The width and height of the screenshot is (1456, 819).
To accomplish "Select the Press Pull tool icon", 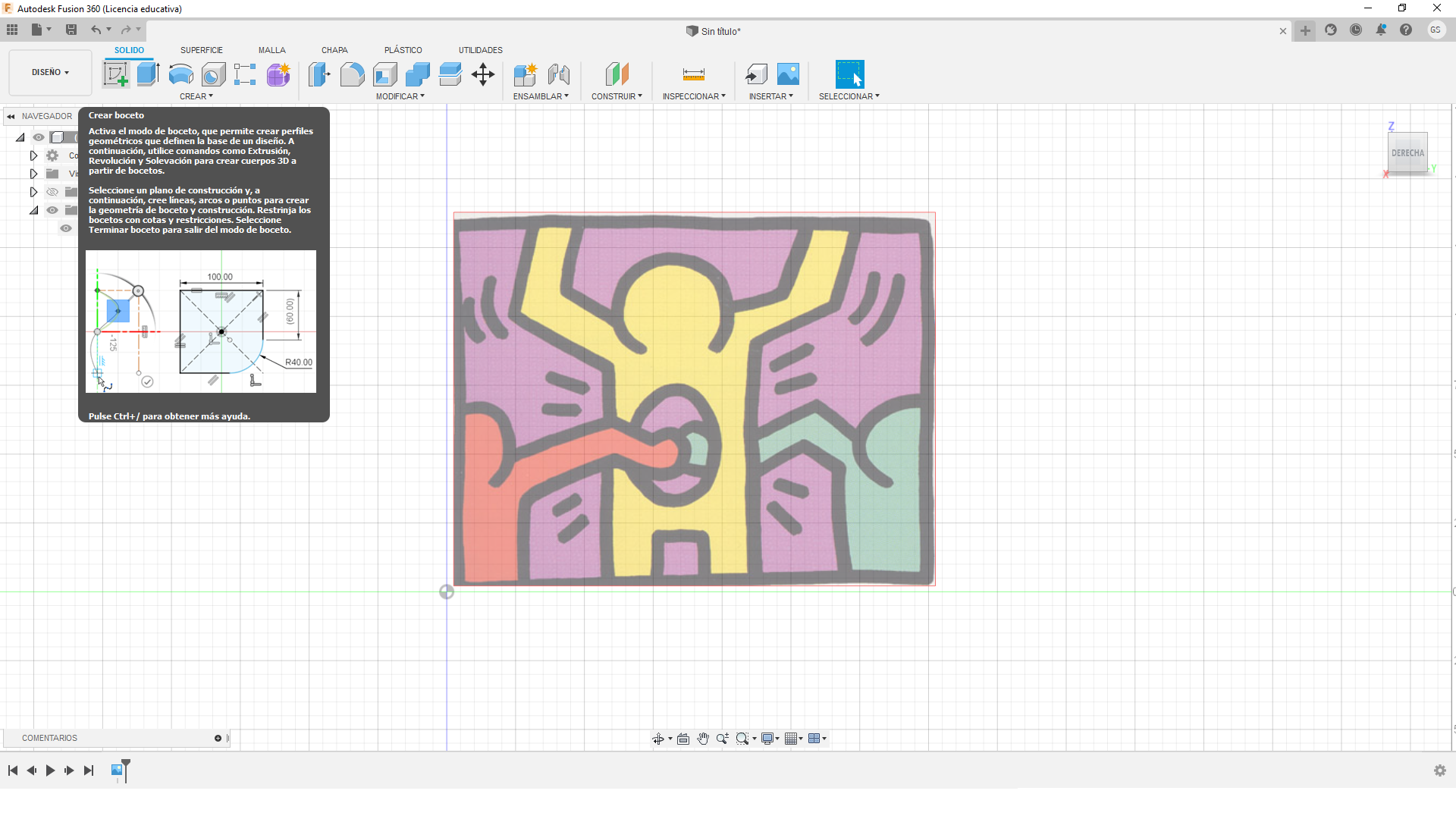I will tap(319, 74).
